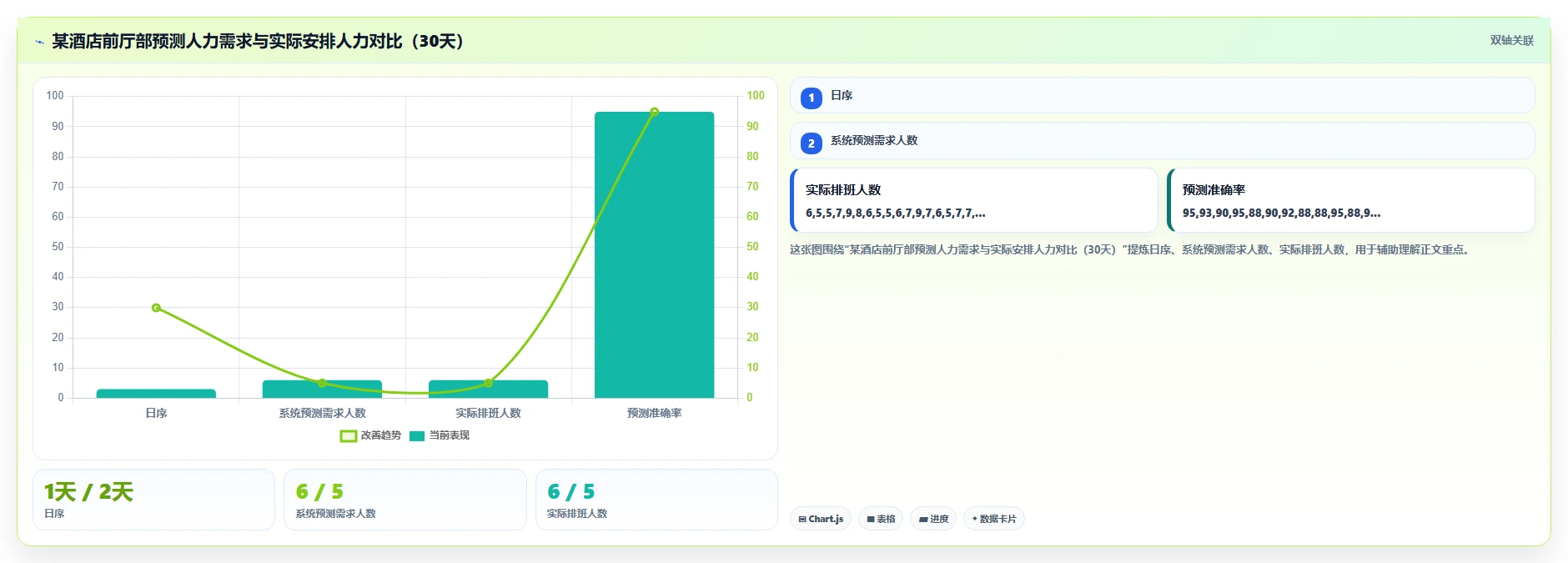Click the small icon before the chart title
The height and width of the screenshot is (563, 1568).
click(39, 42)
